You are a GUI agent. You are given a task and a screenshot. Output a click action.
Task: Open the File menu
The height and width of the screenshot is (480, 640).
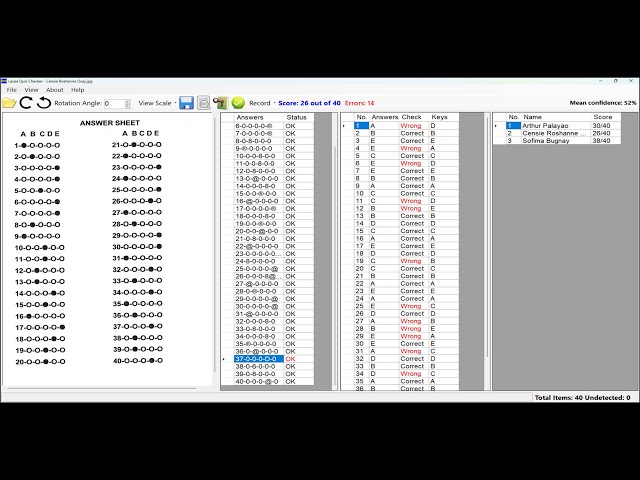12,90
